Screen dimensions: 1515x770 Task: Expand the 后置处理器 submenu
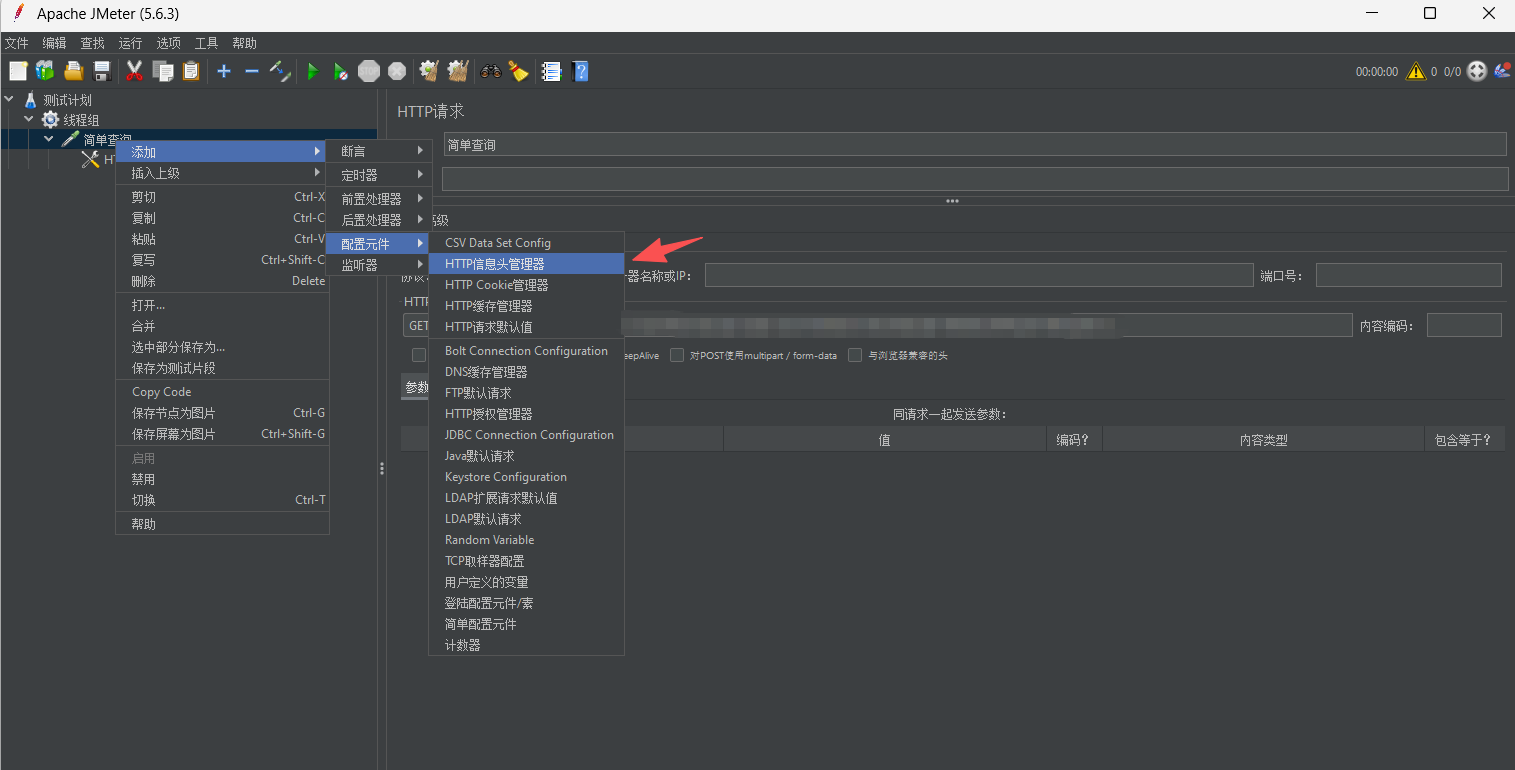tap(380, 220)
